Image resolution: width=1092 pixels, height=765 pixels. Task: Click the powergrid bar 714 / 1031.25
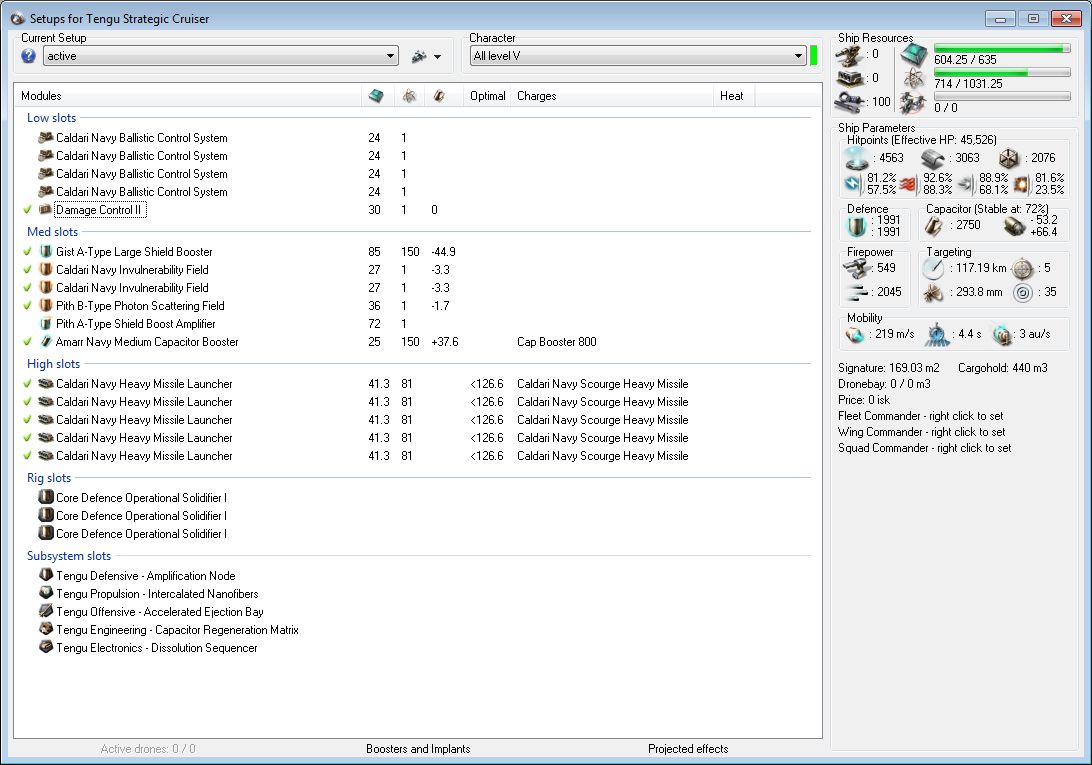point(1001,73)
